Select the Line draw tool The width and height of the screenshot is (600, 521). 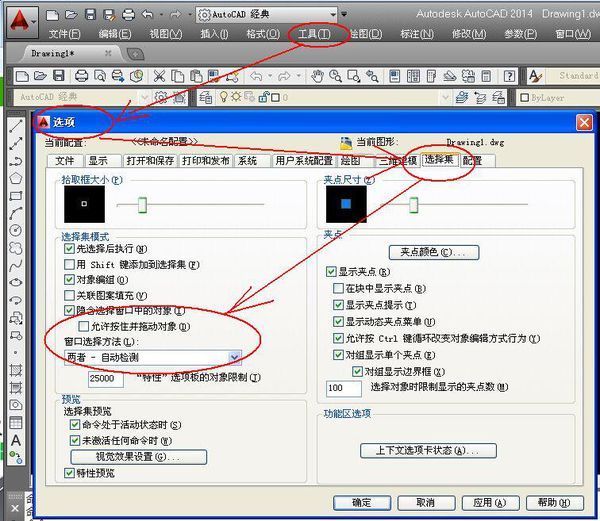[16, 126]
